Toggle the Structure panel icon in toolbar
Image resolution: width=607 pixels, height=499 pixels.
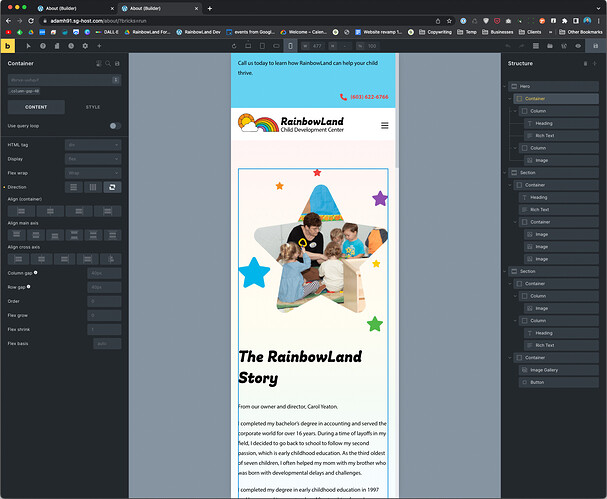tap(536, 46)
